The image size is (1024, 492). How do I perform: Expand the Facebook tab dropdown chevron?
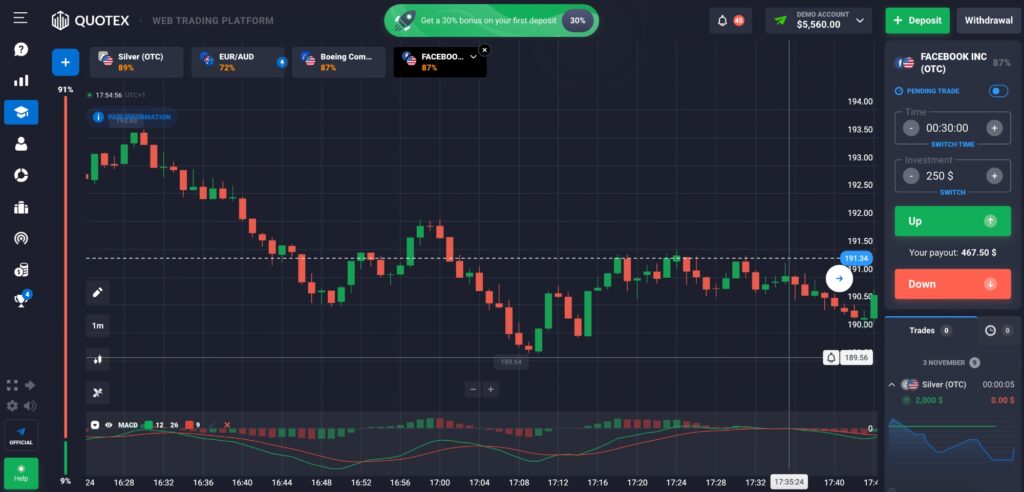[473, 57]
